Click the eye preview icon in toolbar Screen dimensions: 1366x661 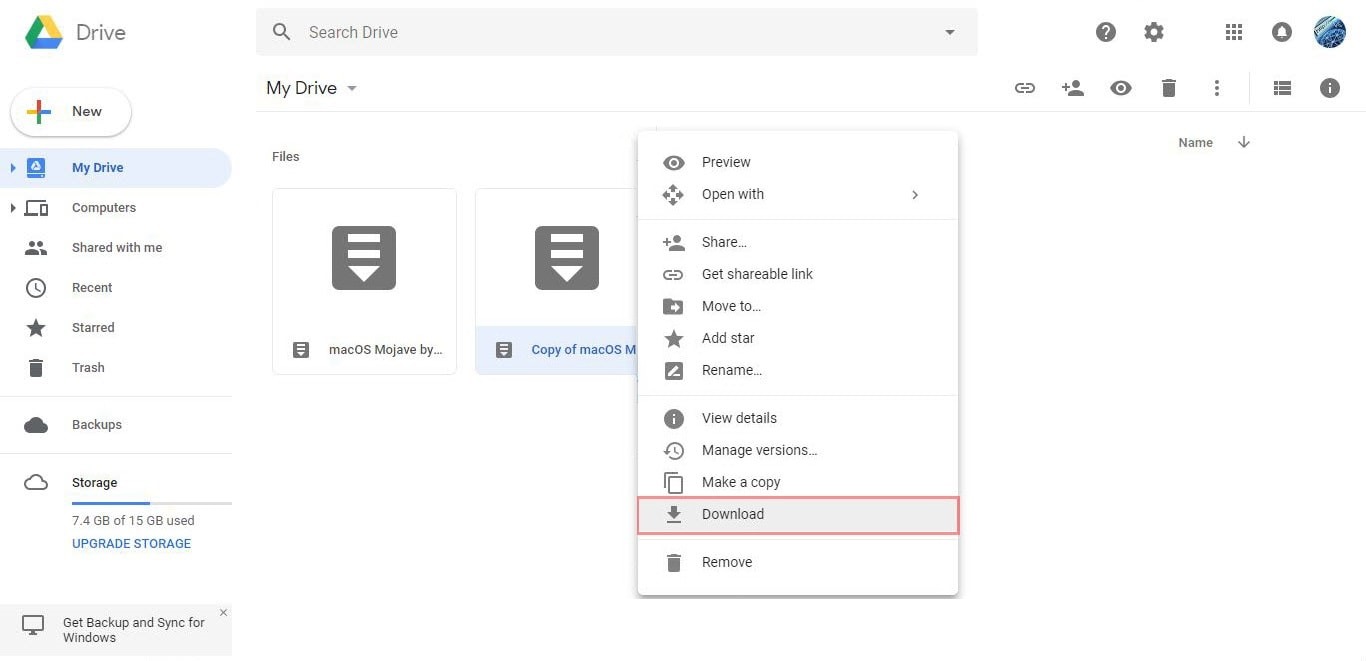(1121, 88)
